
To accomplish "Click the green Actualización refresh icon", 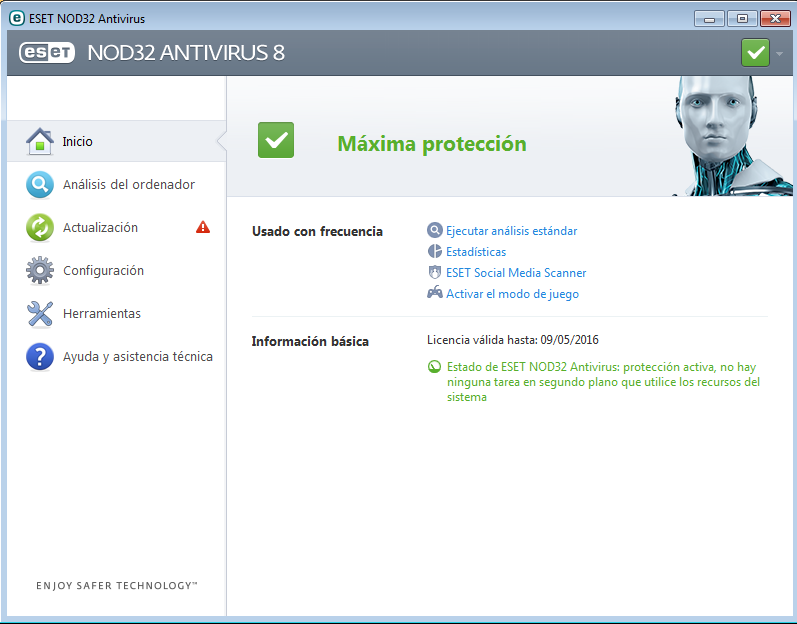I will coord(39,228).
